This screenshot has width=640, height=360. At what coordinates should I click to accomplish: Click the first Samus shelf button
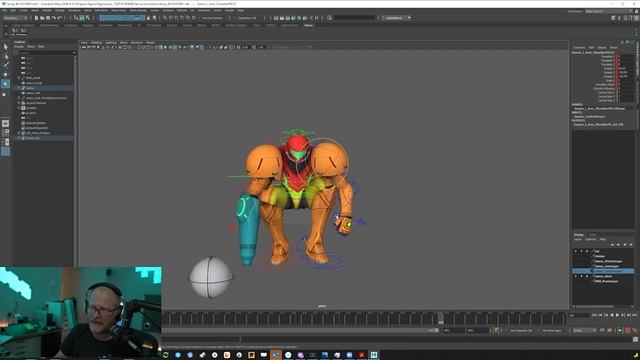point(15,31)
